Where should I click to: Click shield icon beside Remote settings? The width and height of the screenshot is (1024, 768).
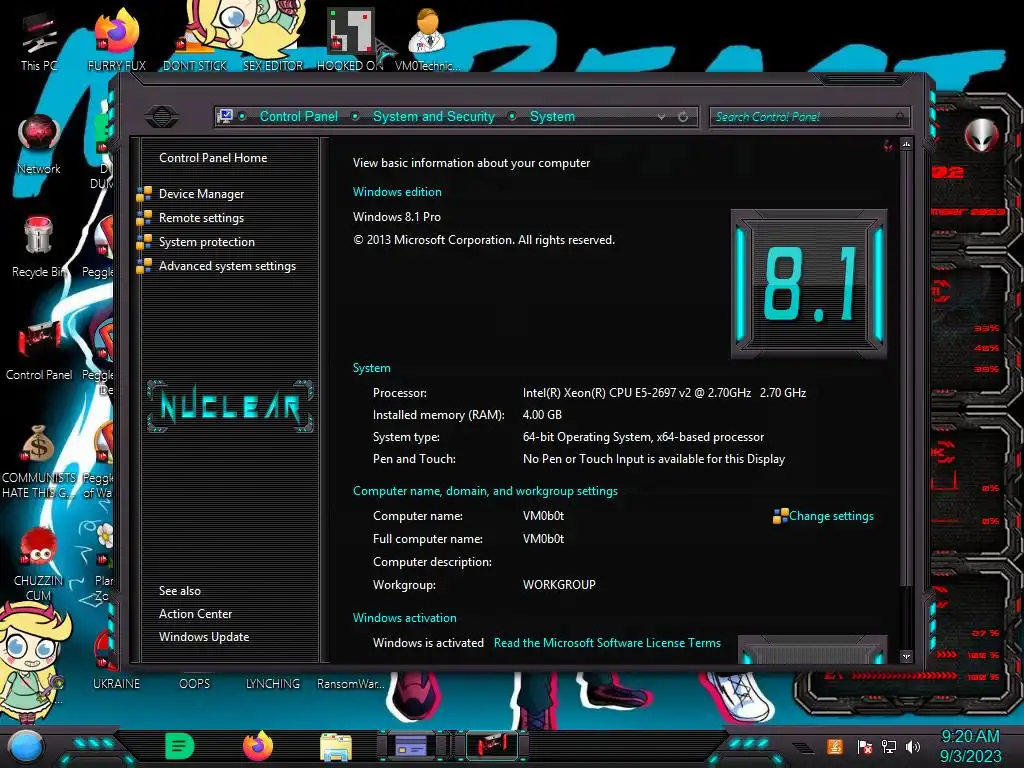coord(144,218)
